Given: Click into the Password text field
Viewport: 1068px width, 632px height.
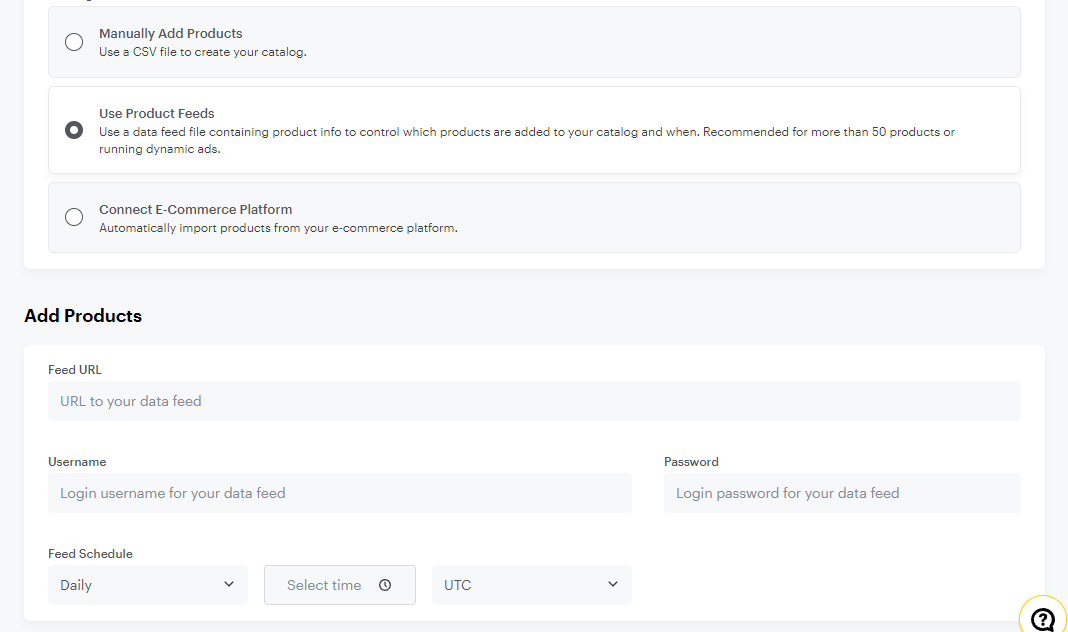Looking at the screenshot, I should 841,493.
